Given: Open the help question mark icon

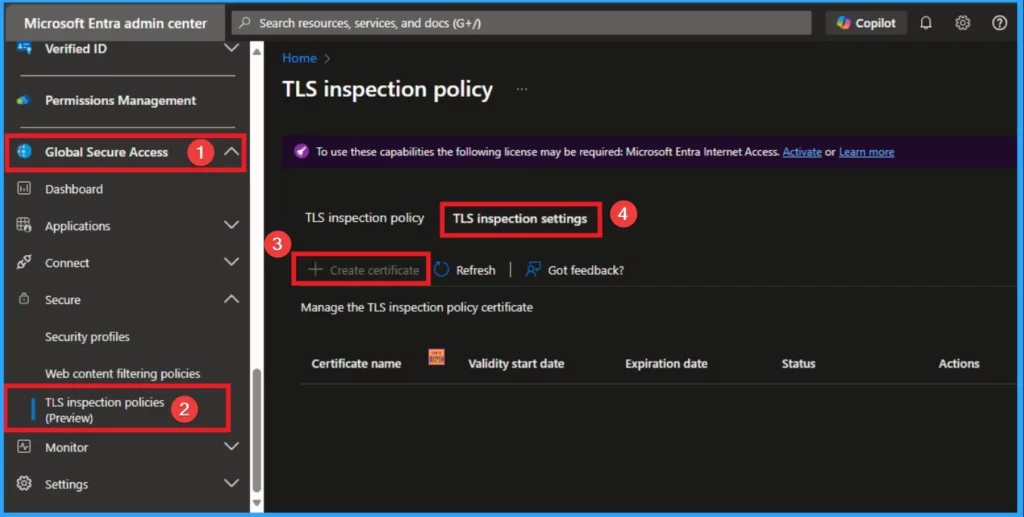Looking at the screenshot, I should (x=999, y=23).
